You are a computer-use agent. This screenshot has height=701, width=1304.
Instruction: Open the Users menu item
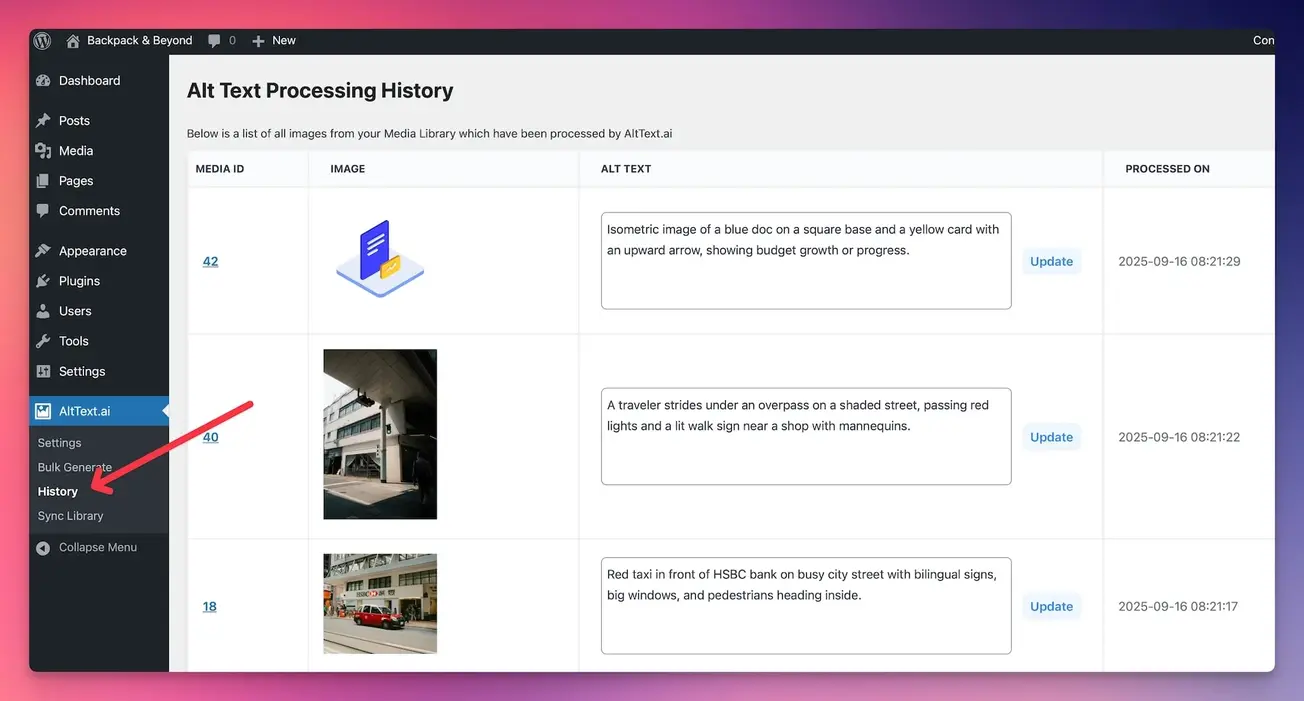click(75, 311)
